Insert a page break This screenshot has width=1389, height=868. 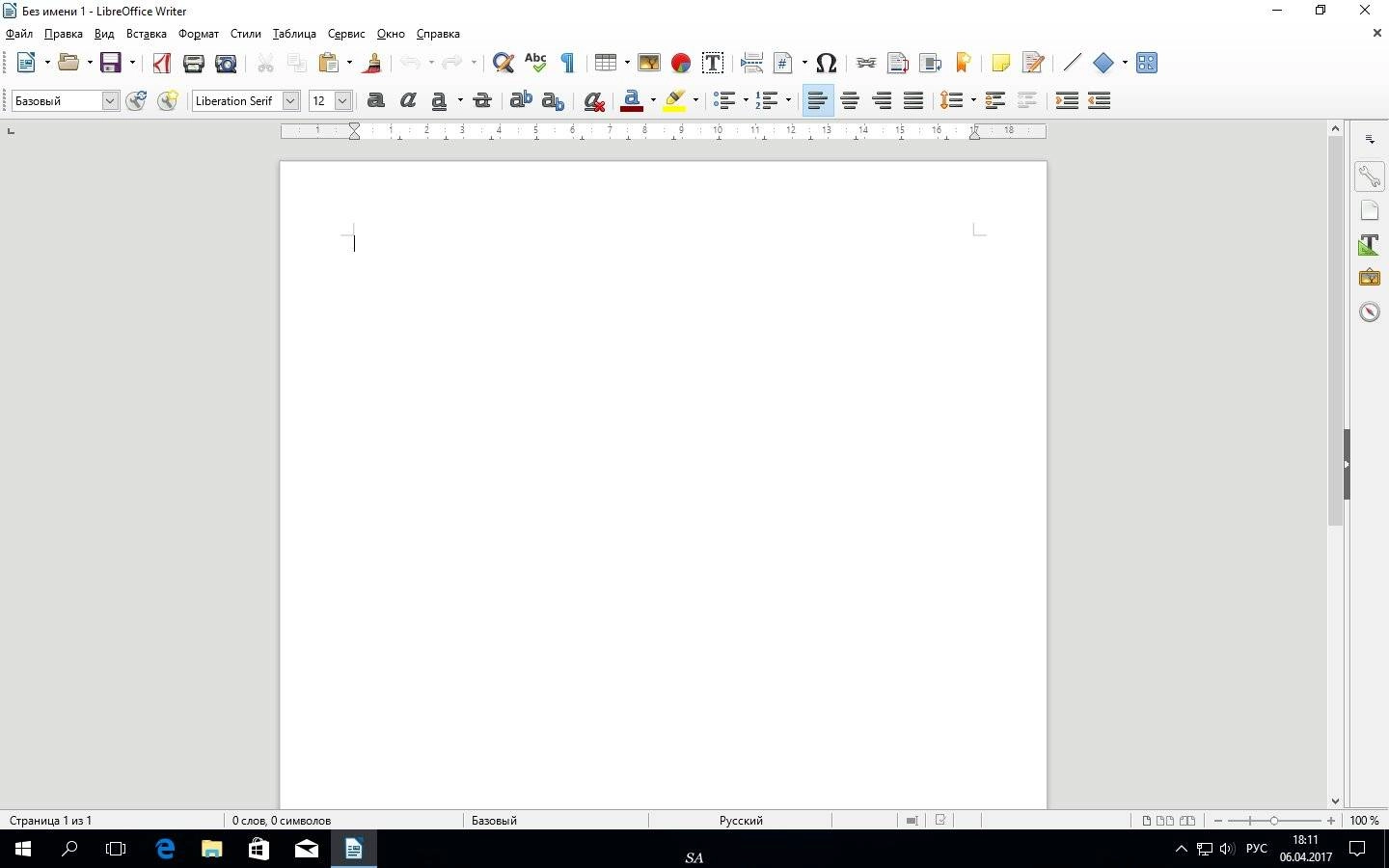[751, 64]
